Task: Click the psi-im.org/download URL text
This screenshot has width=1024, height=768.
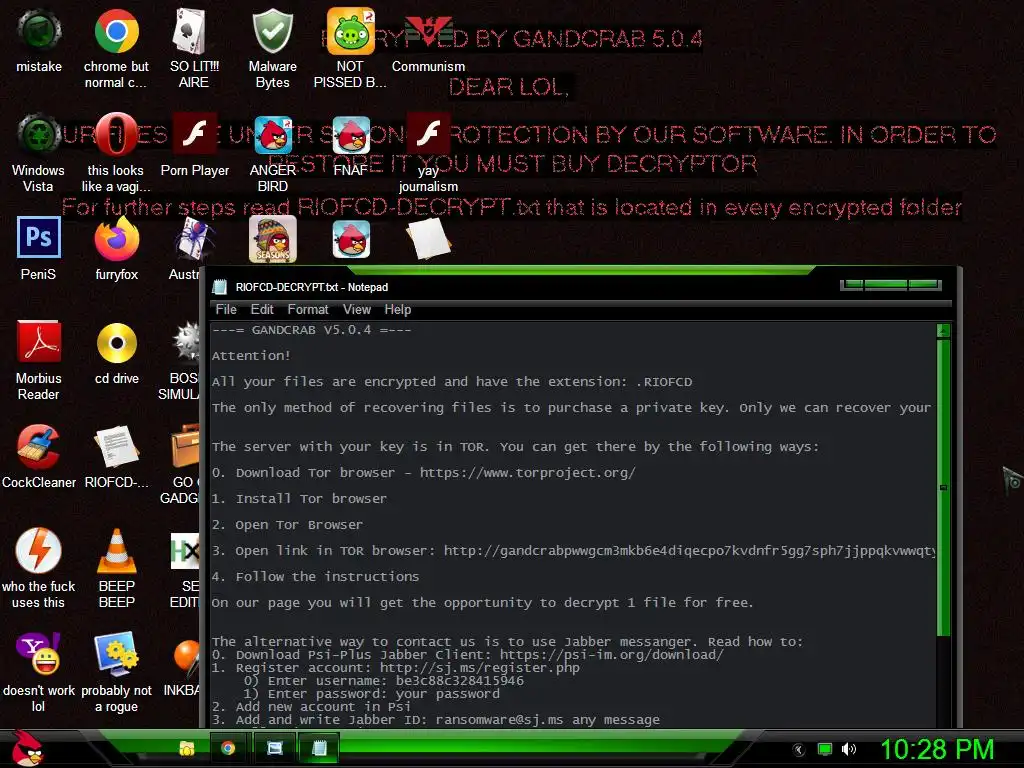Action: tap(612, 654)
